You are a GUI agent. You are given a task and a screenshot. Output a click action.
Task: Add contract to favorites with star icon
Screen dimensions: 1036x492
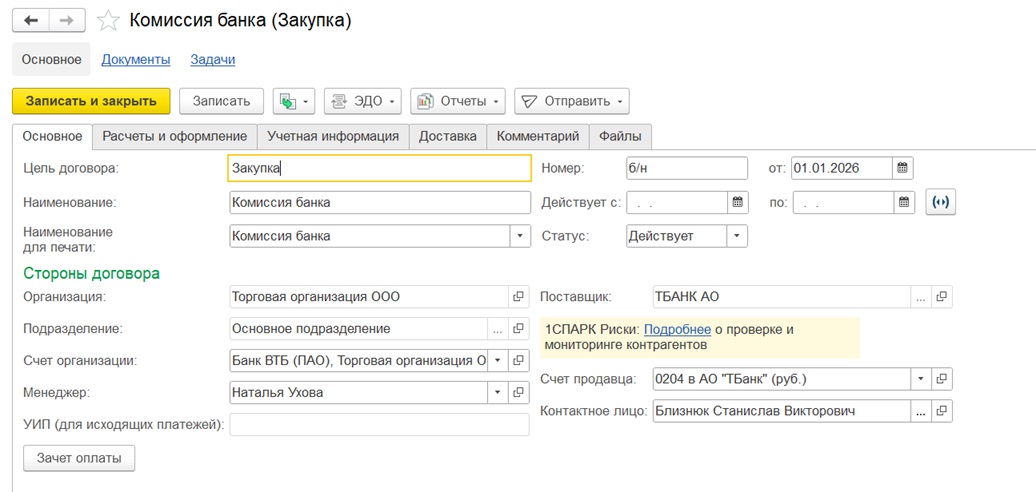pos(108,20)
